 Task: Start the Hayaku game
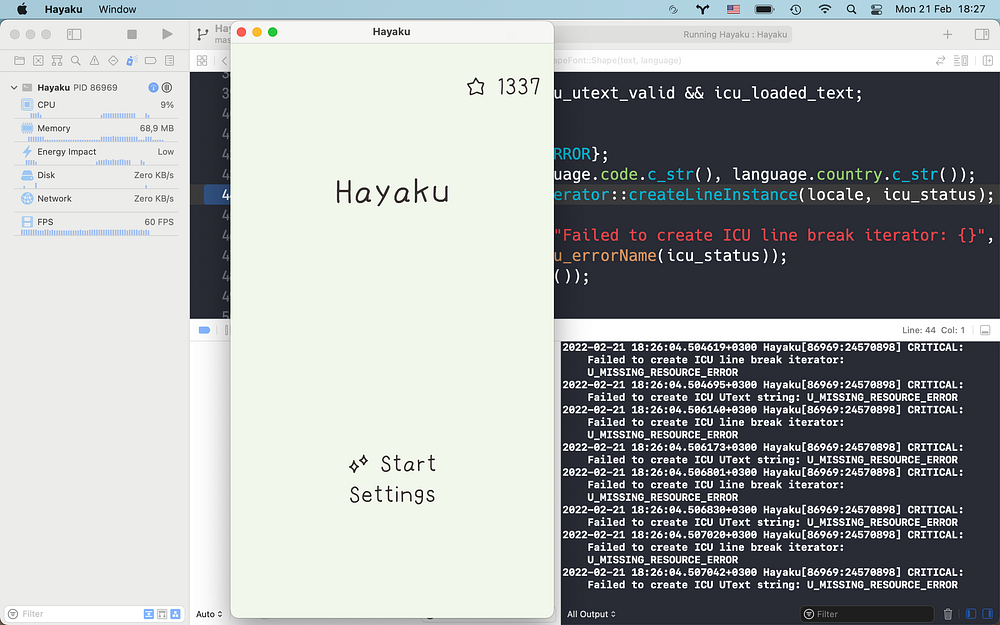(x=393, y=464)
